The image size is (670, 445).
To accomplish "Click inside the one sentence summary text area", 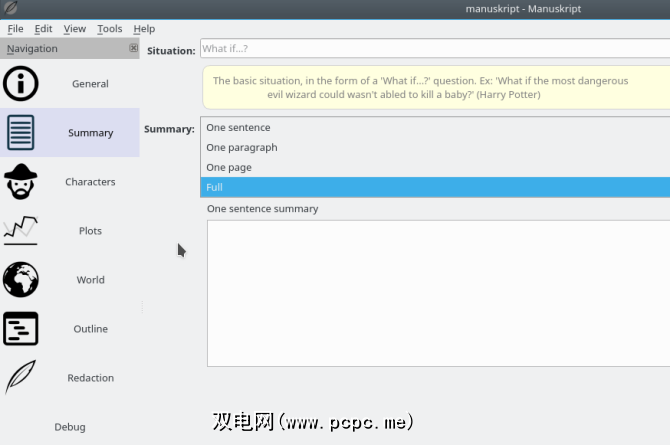I will coord(438,293).
